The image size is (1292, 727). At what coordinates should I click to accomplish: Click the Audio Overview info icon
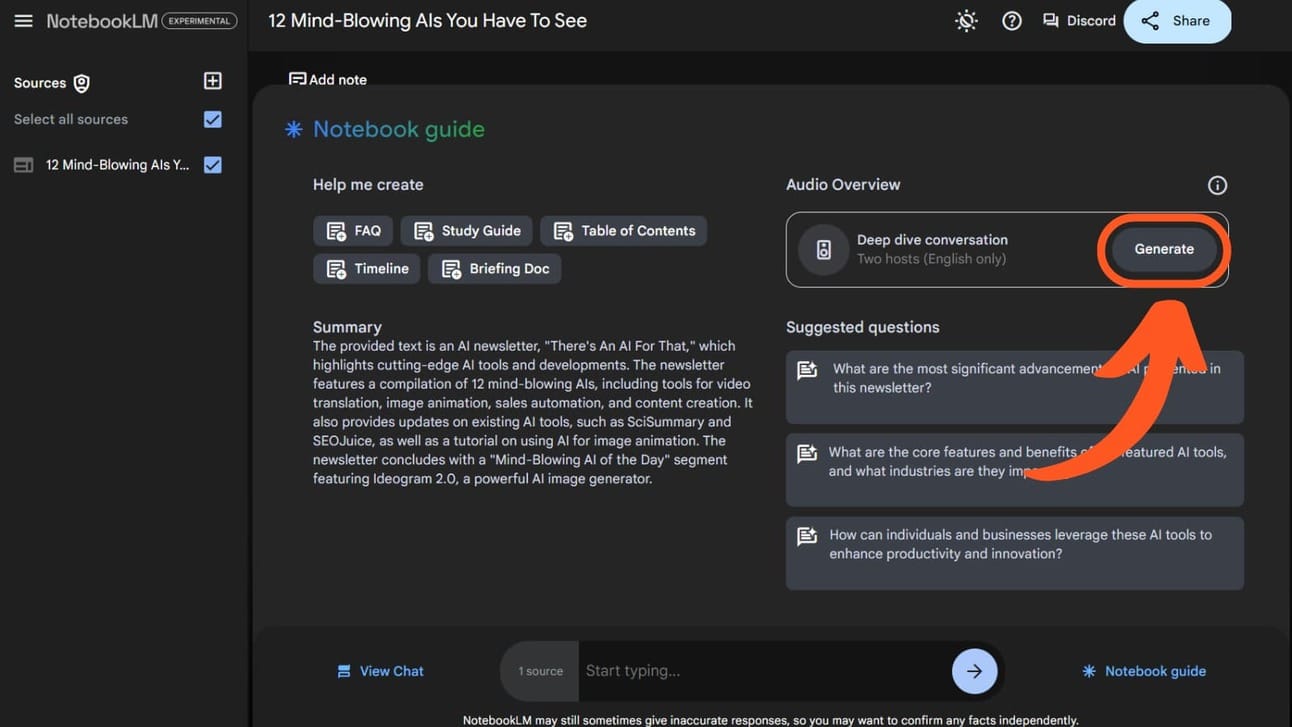point(1217,185)
